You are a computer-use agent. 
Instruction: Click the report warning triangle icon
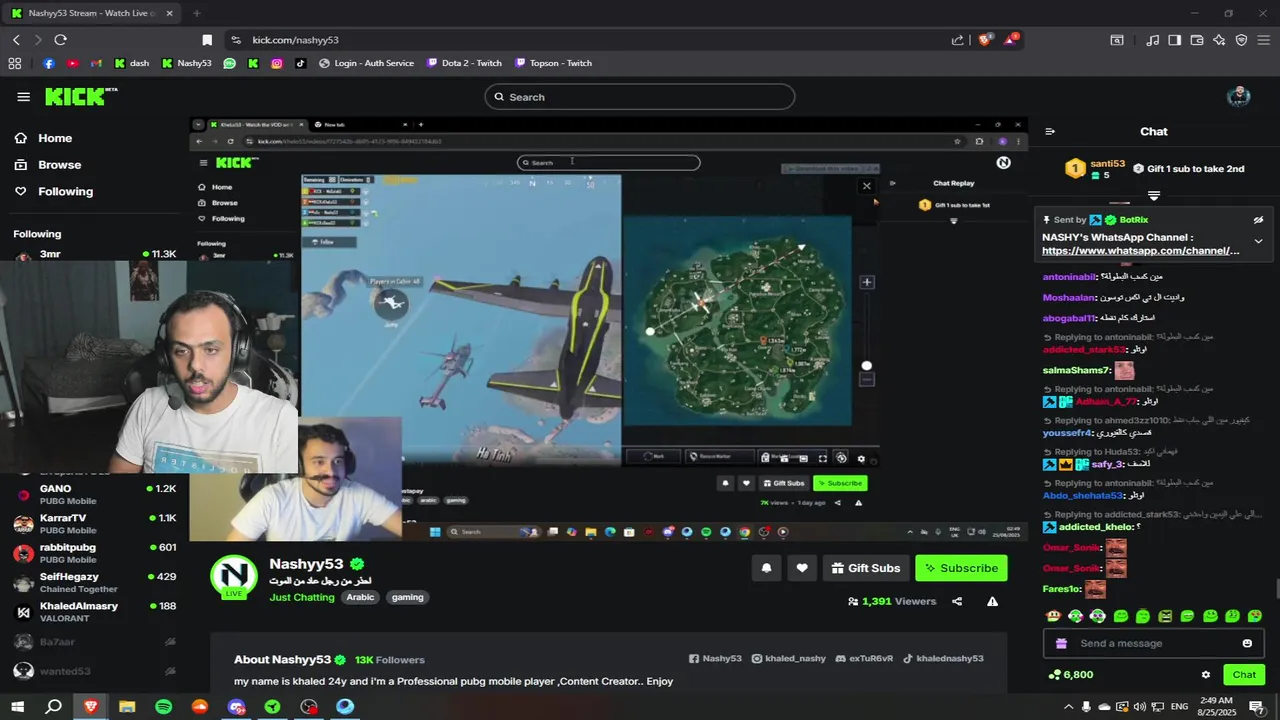(x=992, y=601)
